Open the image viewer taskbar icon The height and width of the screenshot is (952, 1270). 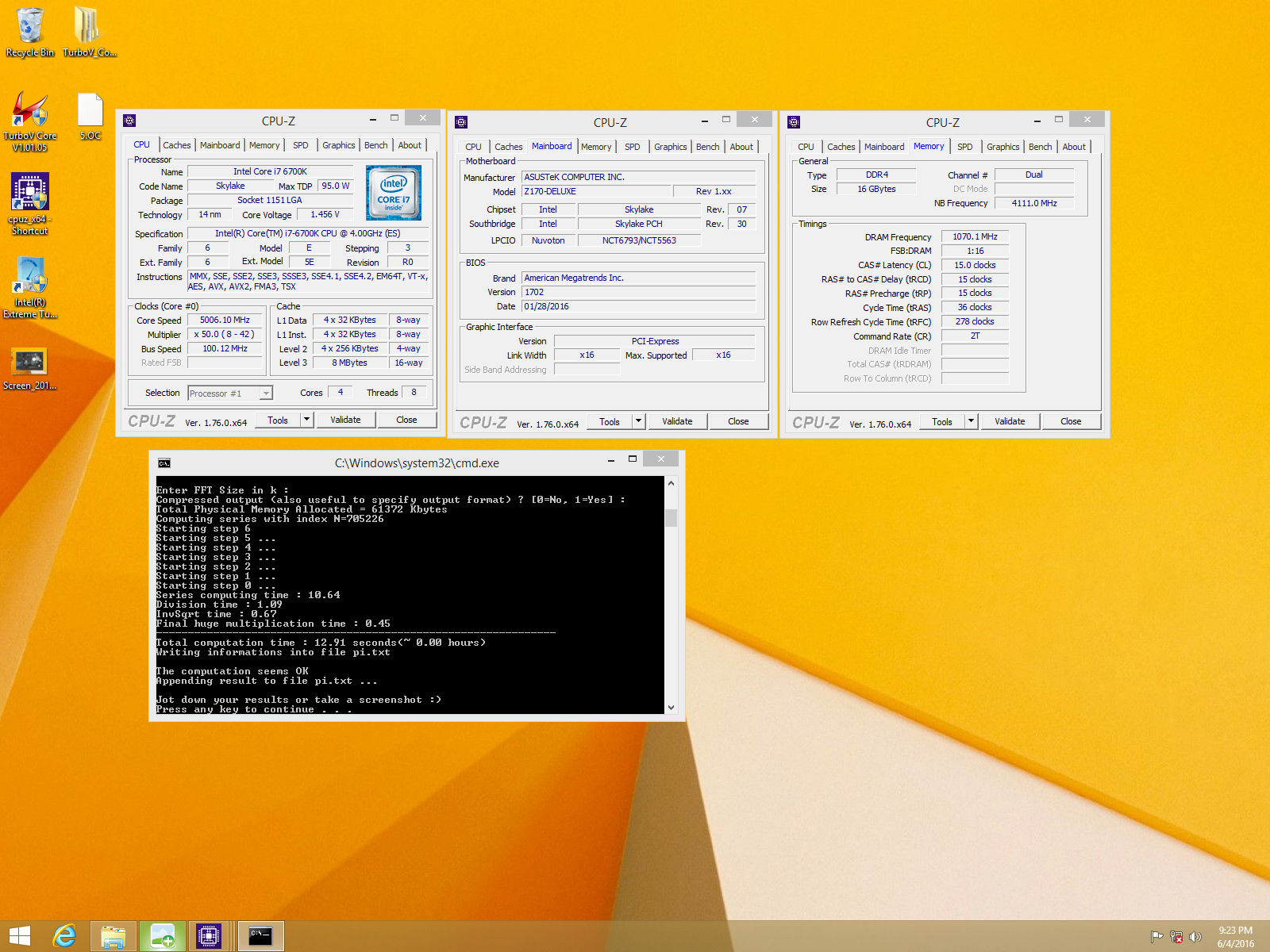(163, 937)
